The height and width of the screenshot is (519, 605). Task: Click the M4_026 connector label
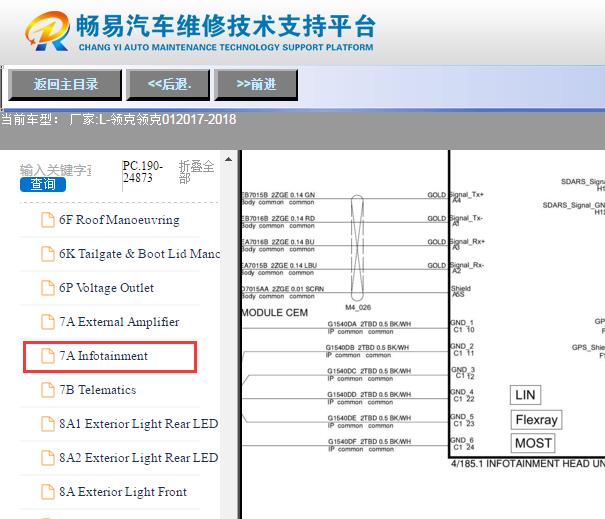[358, 308]
